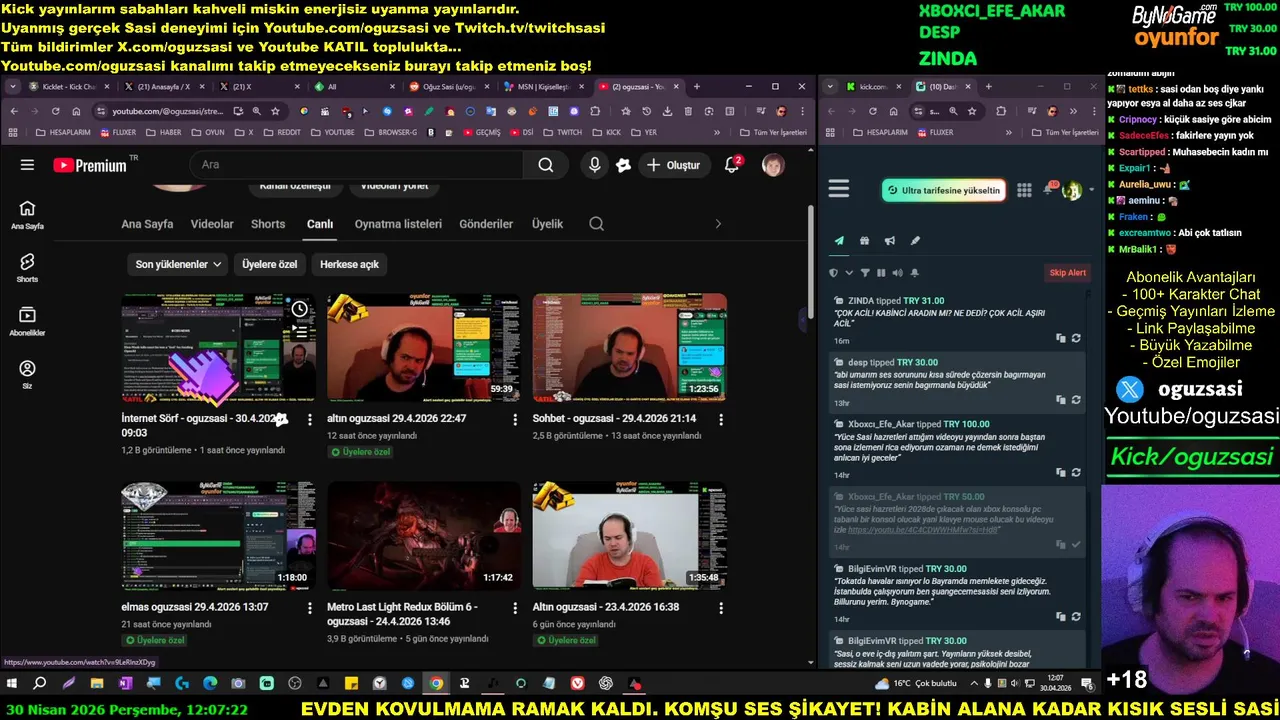Viewport: 1280px width, 720px height.
Task: Open Shorts in YouTube left sidebar
Action: point(27,267)
